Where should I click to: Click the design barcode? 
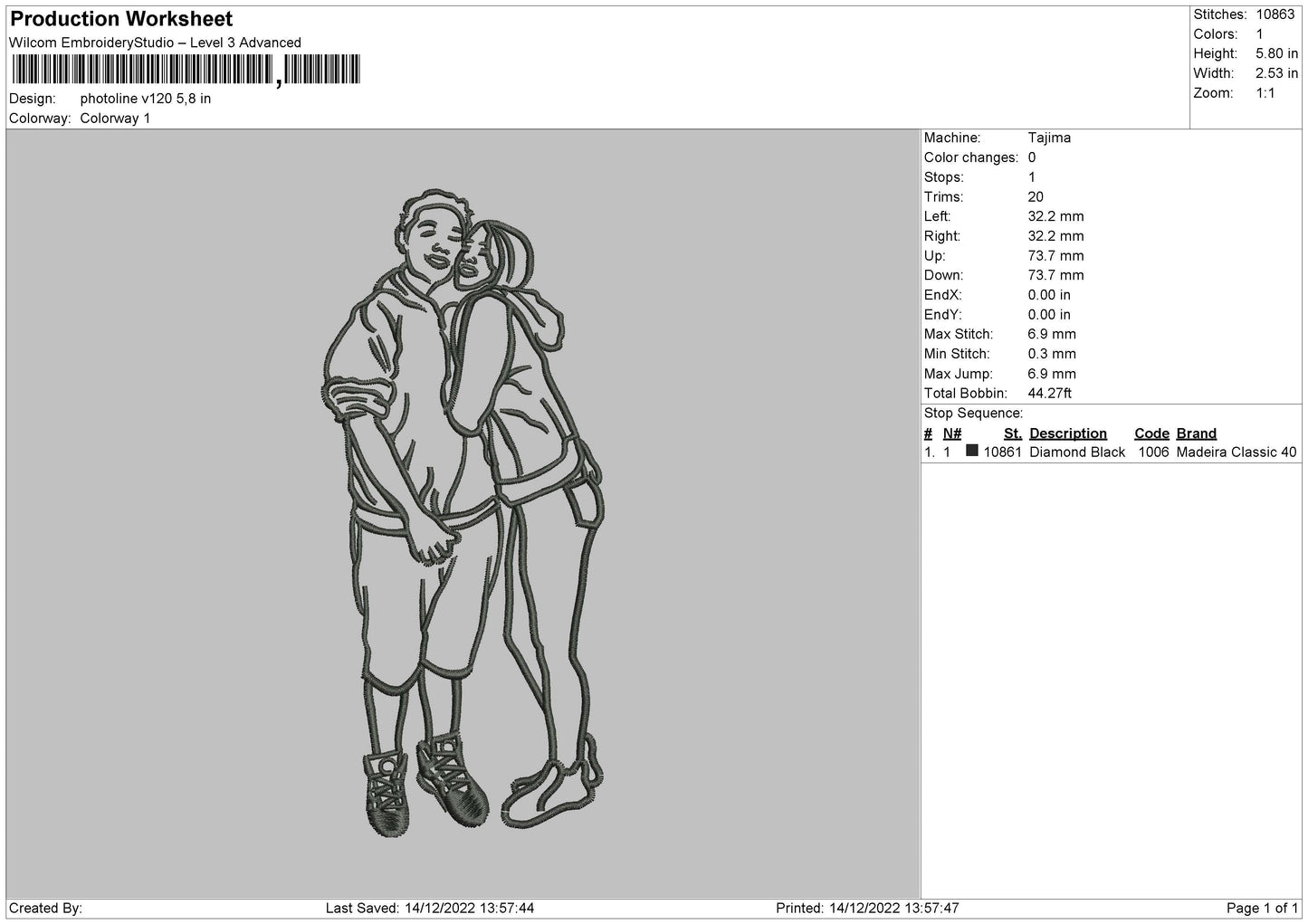[x=186, y=71]
